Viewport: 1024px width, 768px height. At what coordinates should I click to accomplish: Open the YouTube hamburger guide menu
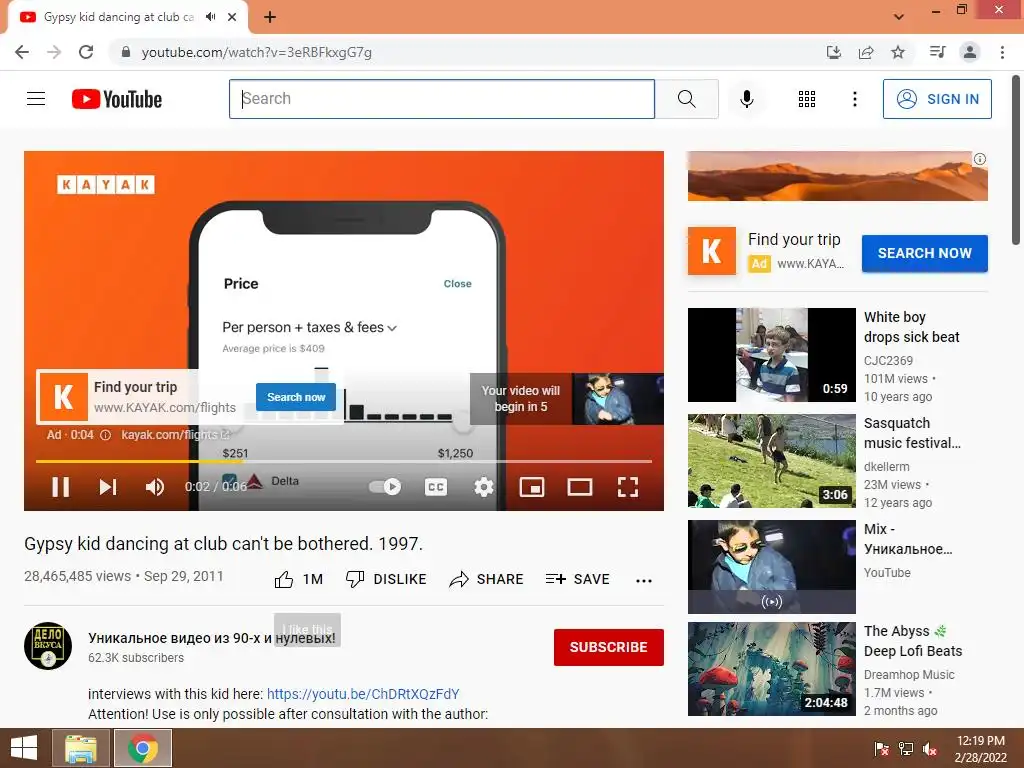36,99
